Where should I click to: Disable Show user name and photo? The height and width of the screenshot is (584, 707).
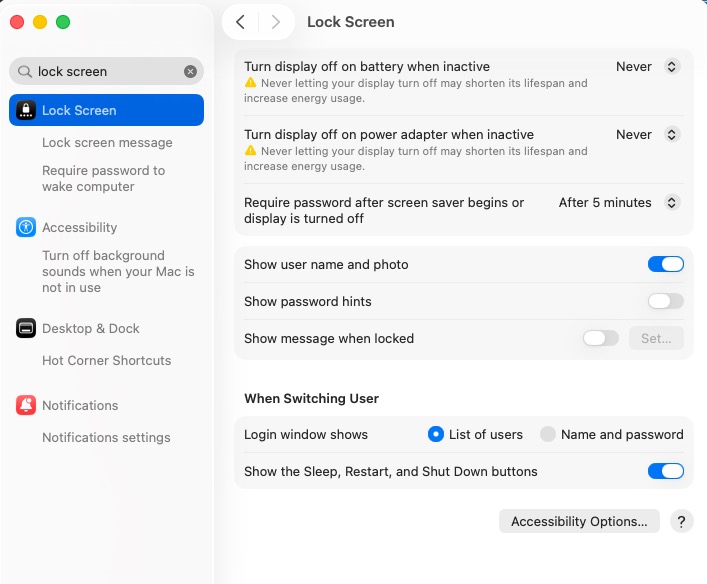[665, 265]
